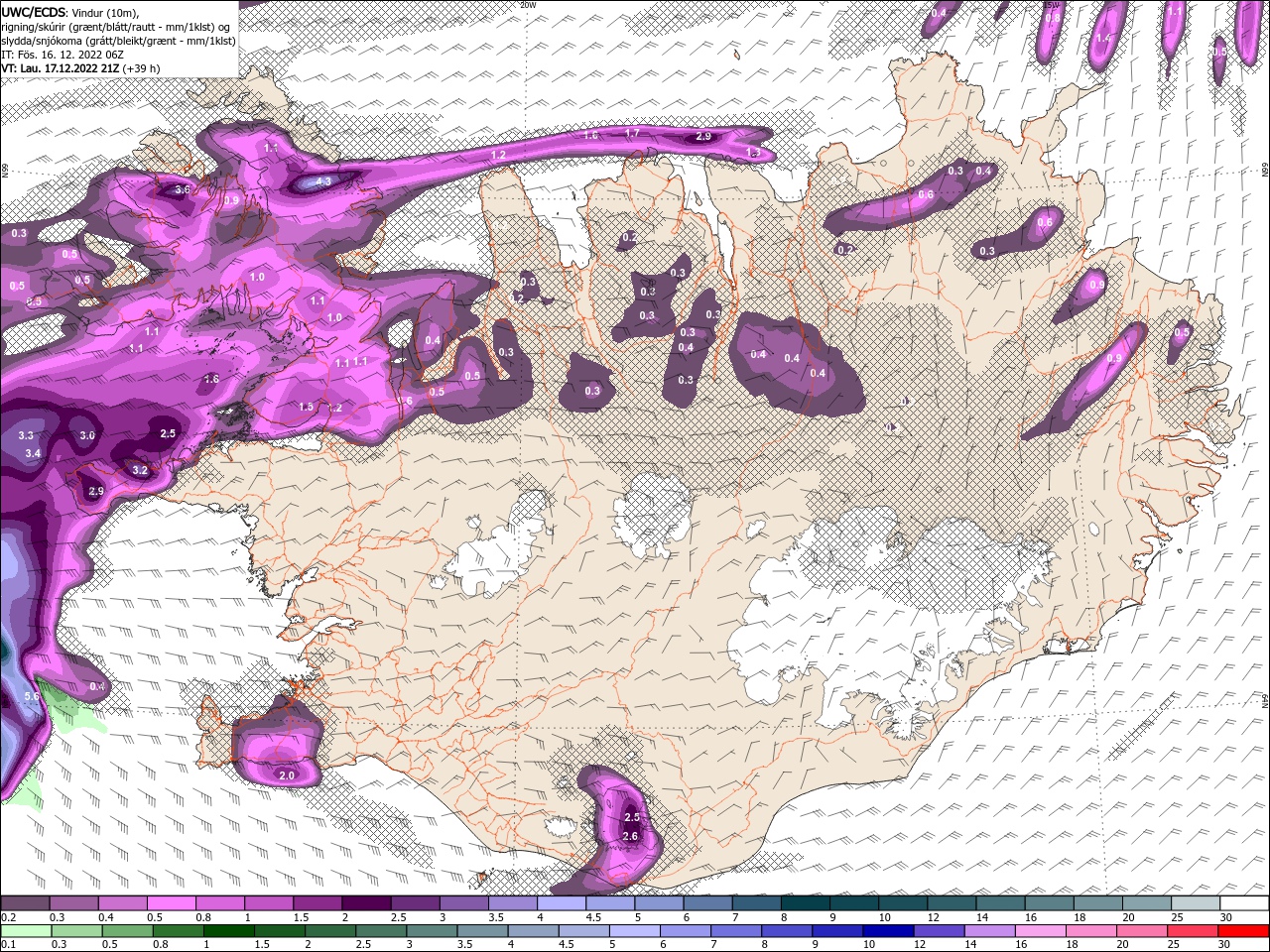1270x952 pixels.
Task: Click the pale green rain swatch at 0.1
Action: pos(26,930)
